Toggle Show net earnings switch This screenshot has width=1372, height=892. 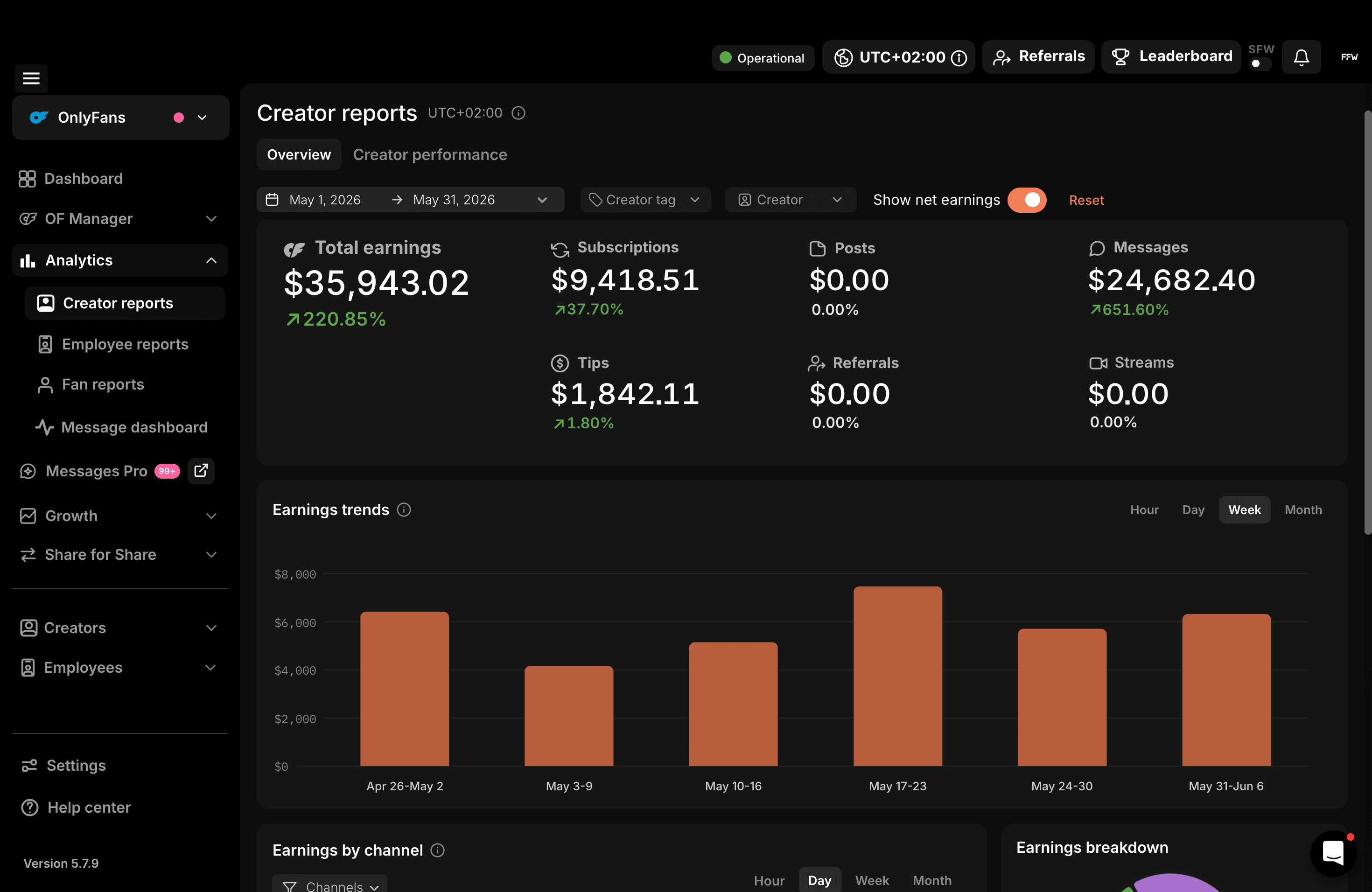(1027, 200)
